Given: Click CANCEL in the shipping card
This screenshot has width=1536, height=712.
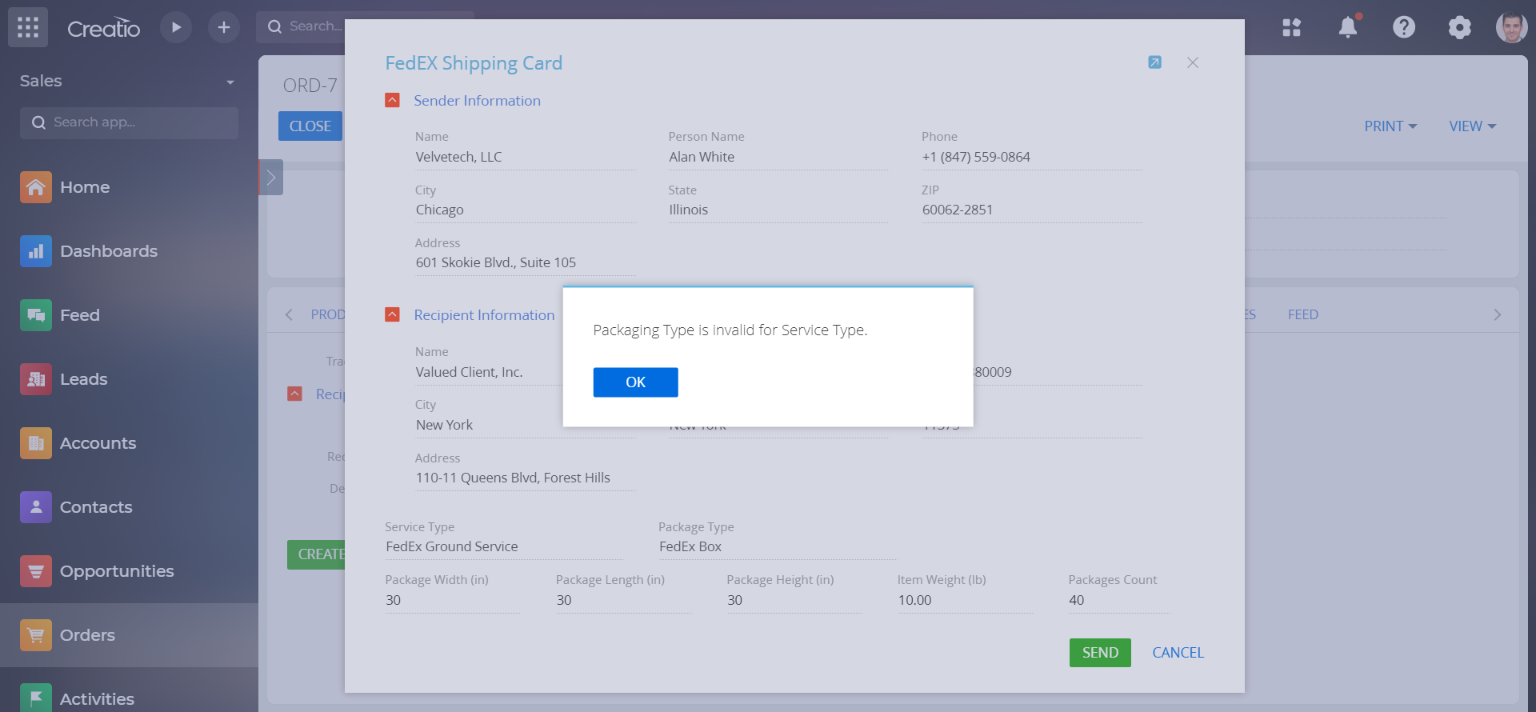Looking at the screenshot, I should tap(1178, 652).
